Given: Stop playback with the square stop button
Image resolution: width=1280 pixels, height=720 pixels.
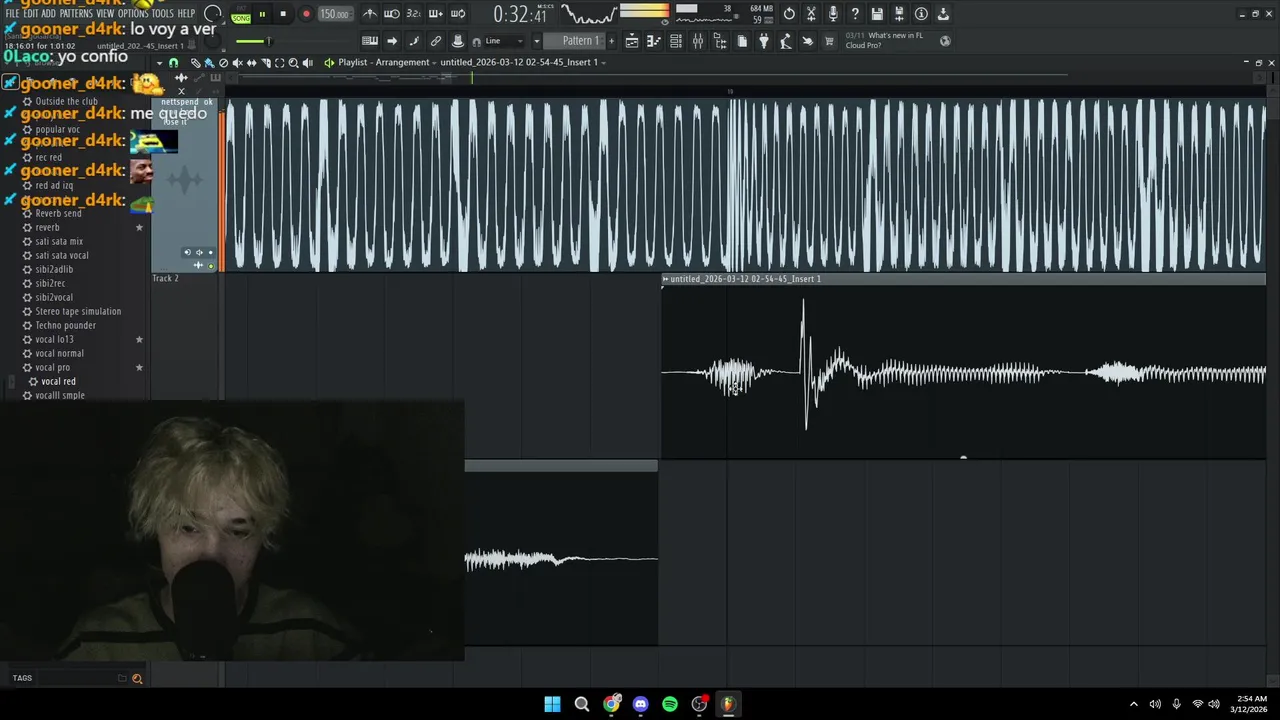Looking at the screenshot, I should coord(283,14).
